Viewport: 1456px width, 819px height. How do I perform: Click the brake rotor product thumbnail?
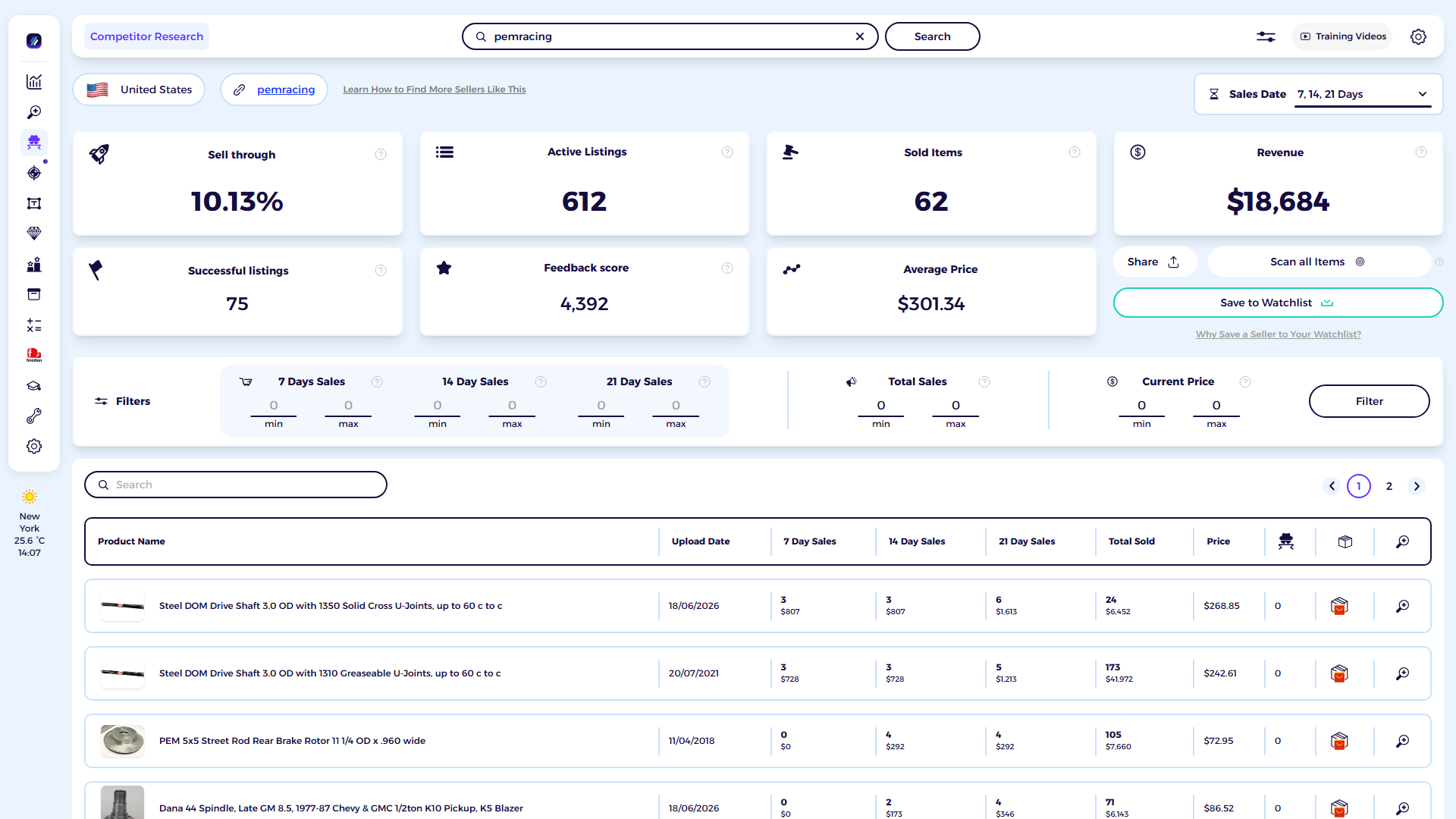pos(122,741)
